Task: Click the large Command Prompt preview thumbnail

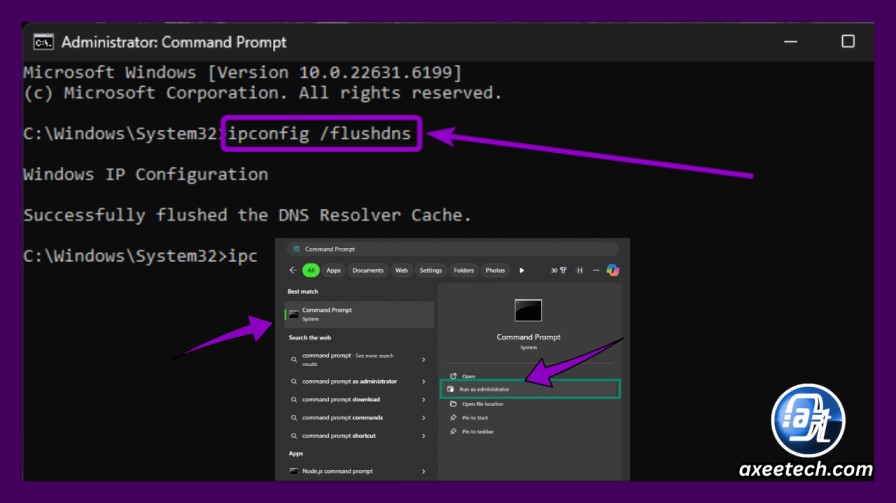Action: point(528,310)
